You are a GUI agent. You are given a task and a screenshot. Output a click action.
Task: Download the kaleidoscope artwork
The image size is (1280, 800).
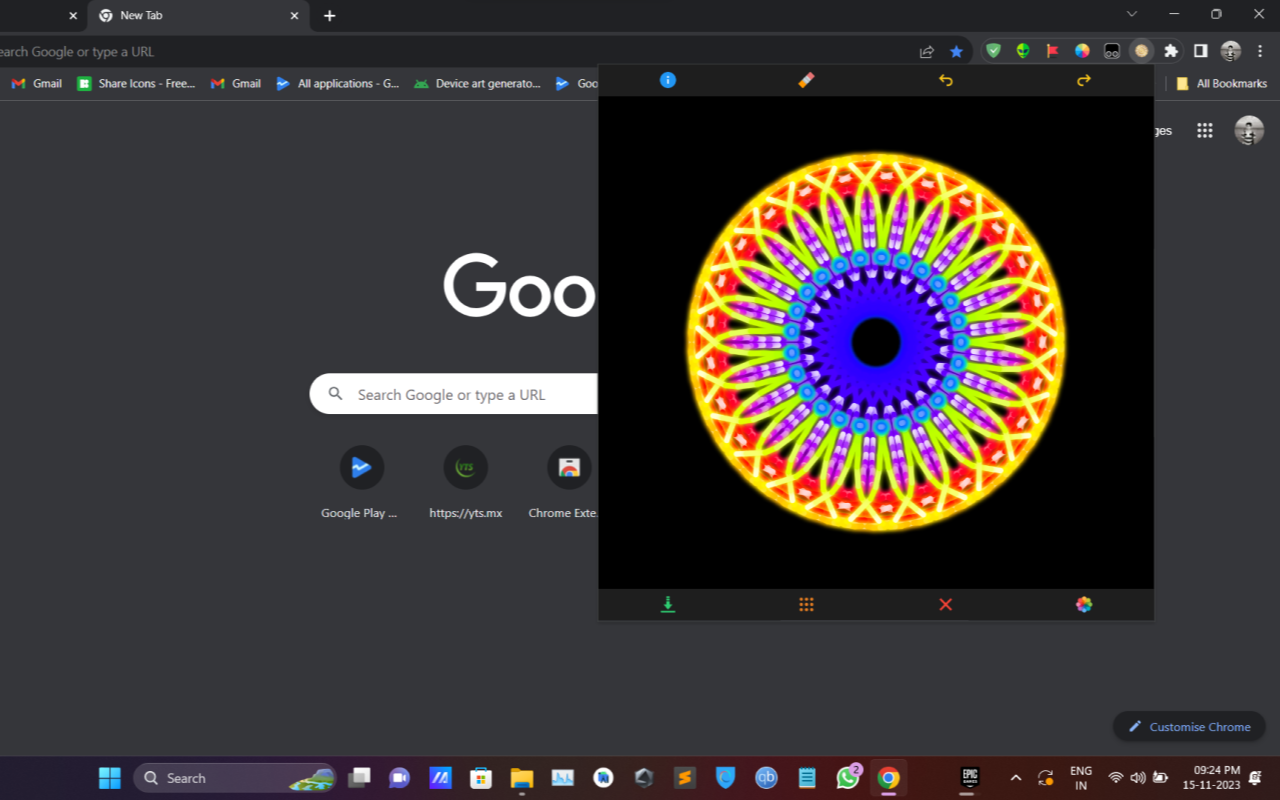tap(668, 604)
